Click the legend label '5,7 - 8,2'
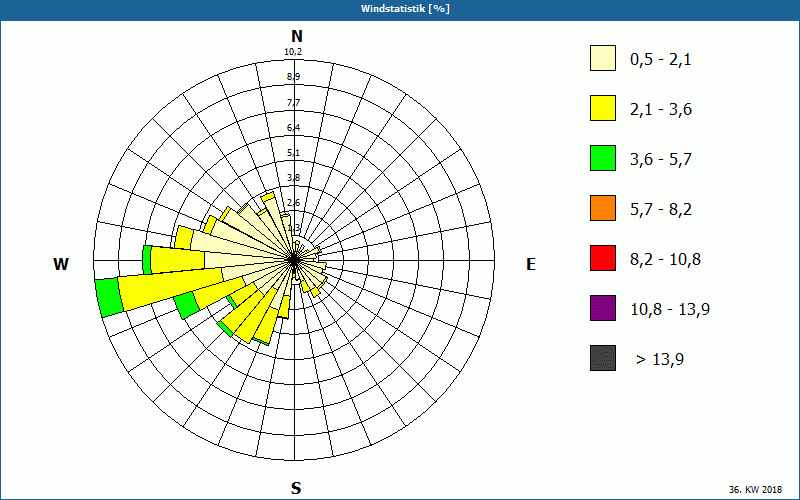Screen dimensions: 800x500 [x=661, y=210]
